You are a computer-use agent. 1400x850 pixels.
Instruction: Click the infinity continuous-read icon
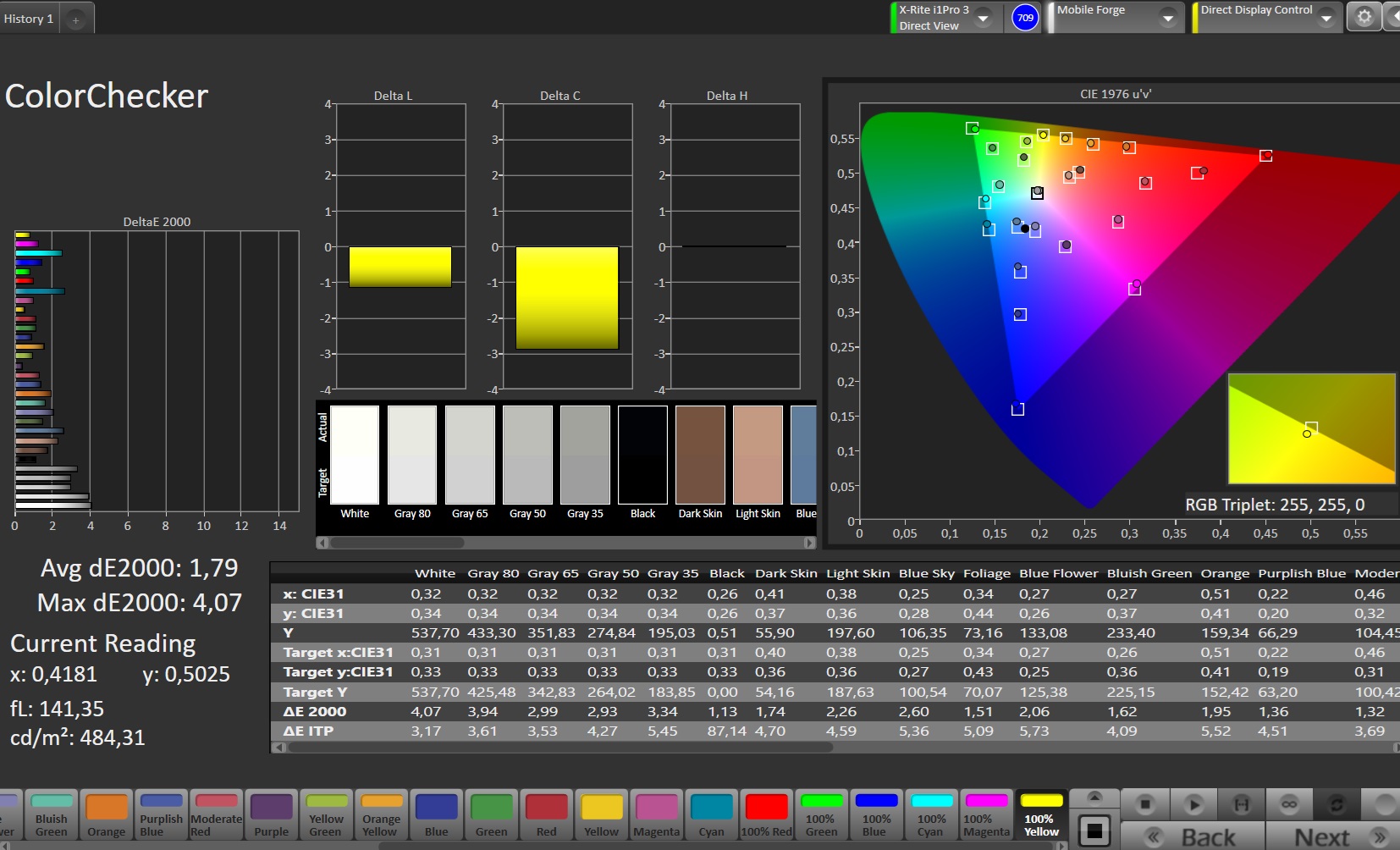[1288, 804]
